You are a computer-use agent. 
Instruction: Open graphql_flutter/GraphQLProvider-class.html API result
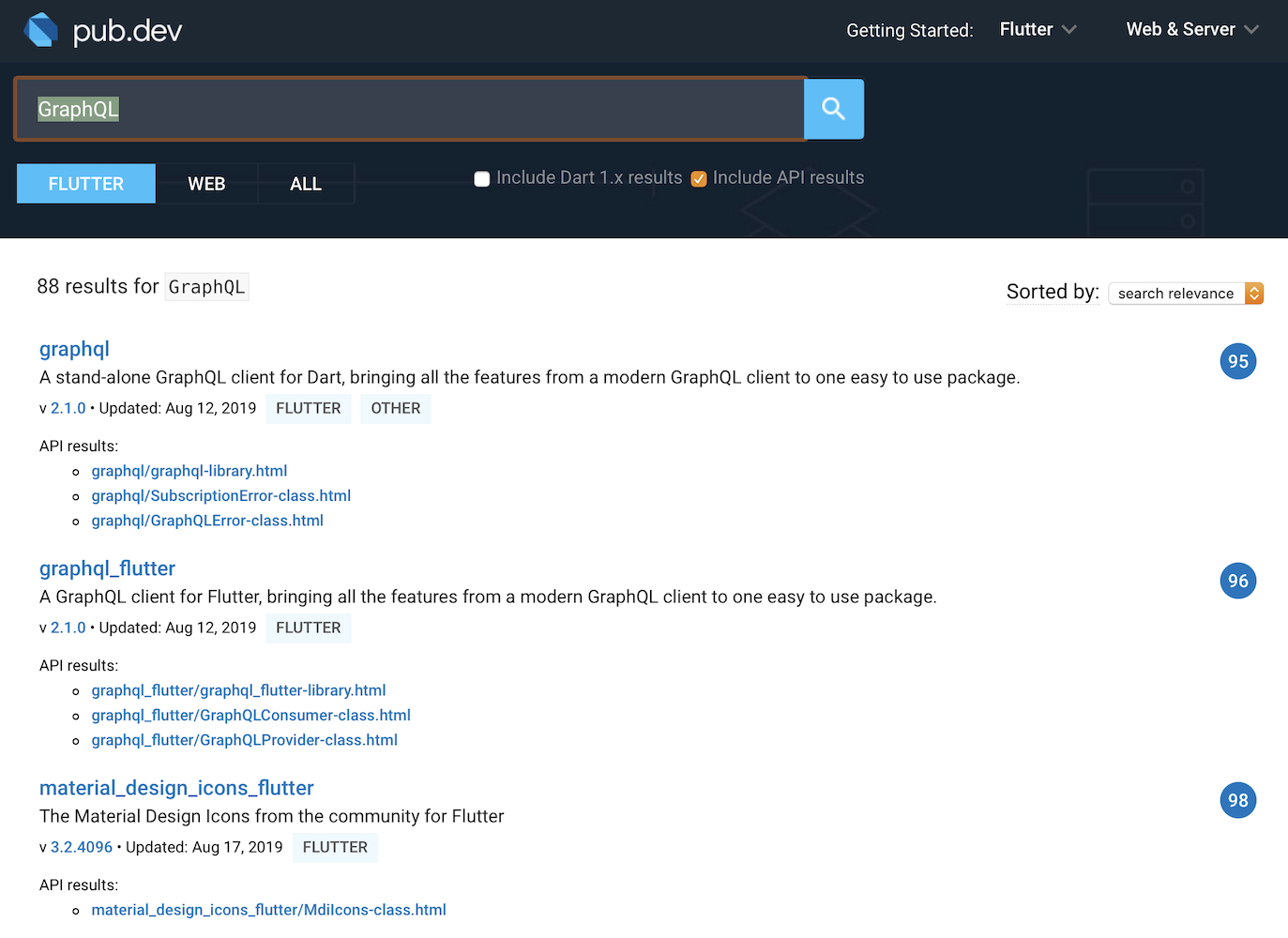click(245, 740)
